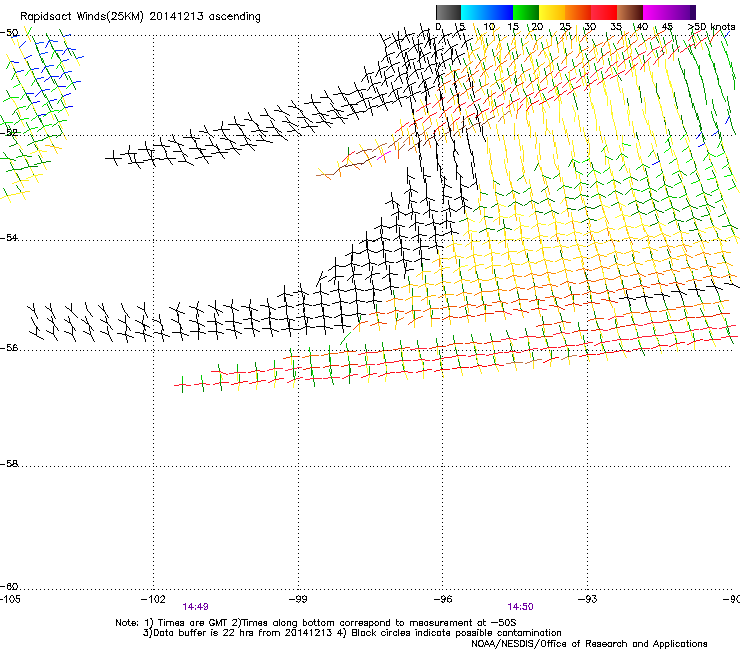Choose the orange 25-30 knots legend swatch
This screenshot has width=740, height=650.
pos(578,12)
